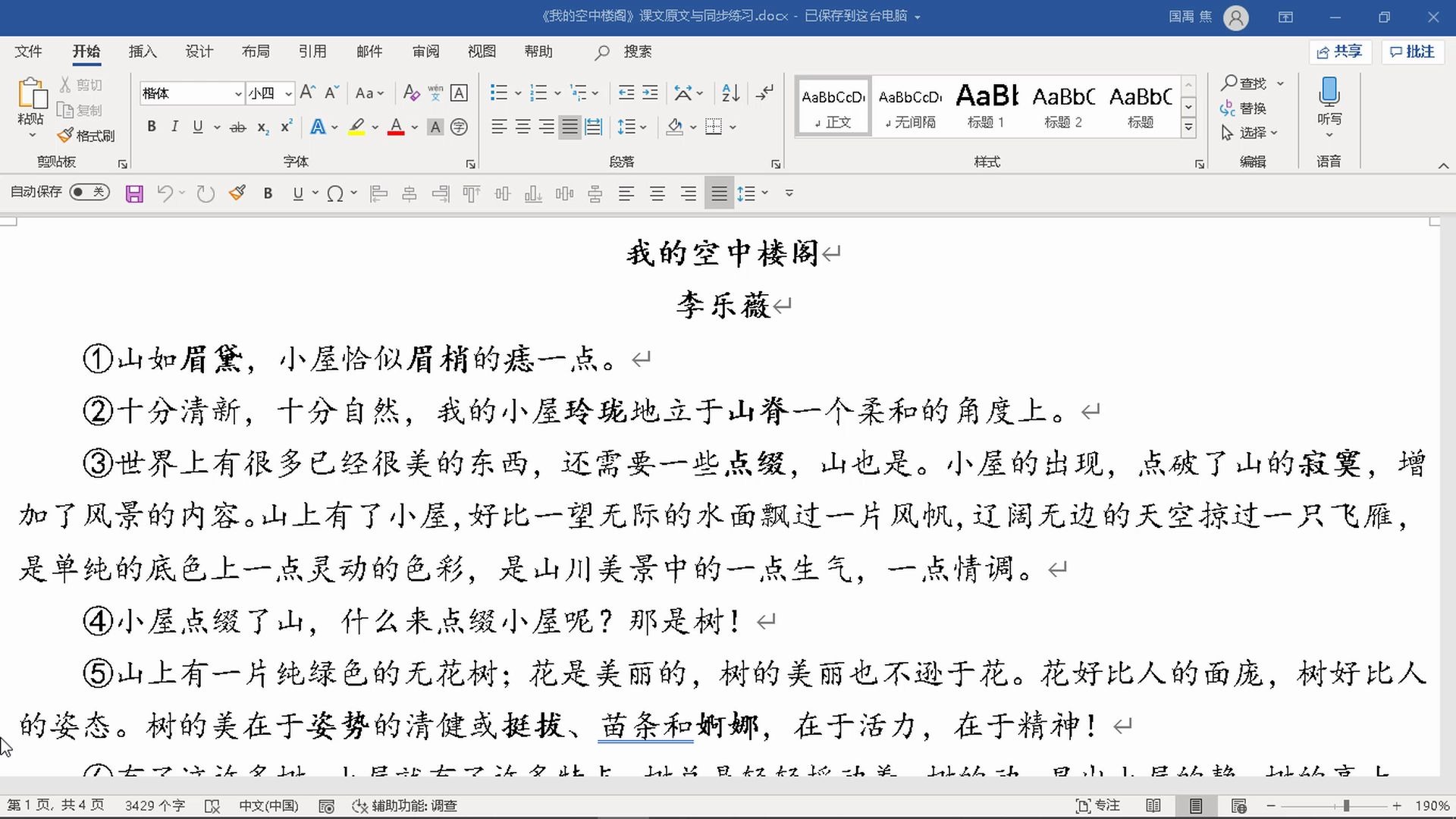Adjust the zoom slider in status bar
1456x819 pixels.
click(1346, 805)
